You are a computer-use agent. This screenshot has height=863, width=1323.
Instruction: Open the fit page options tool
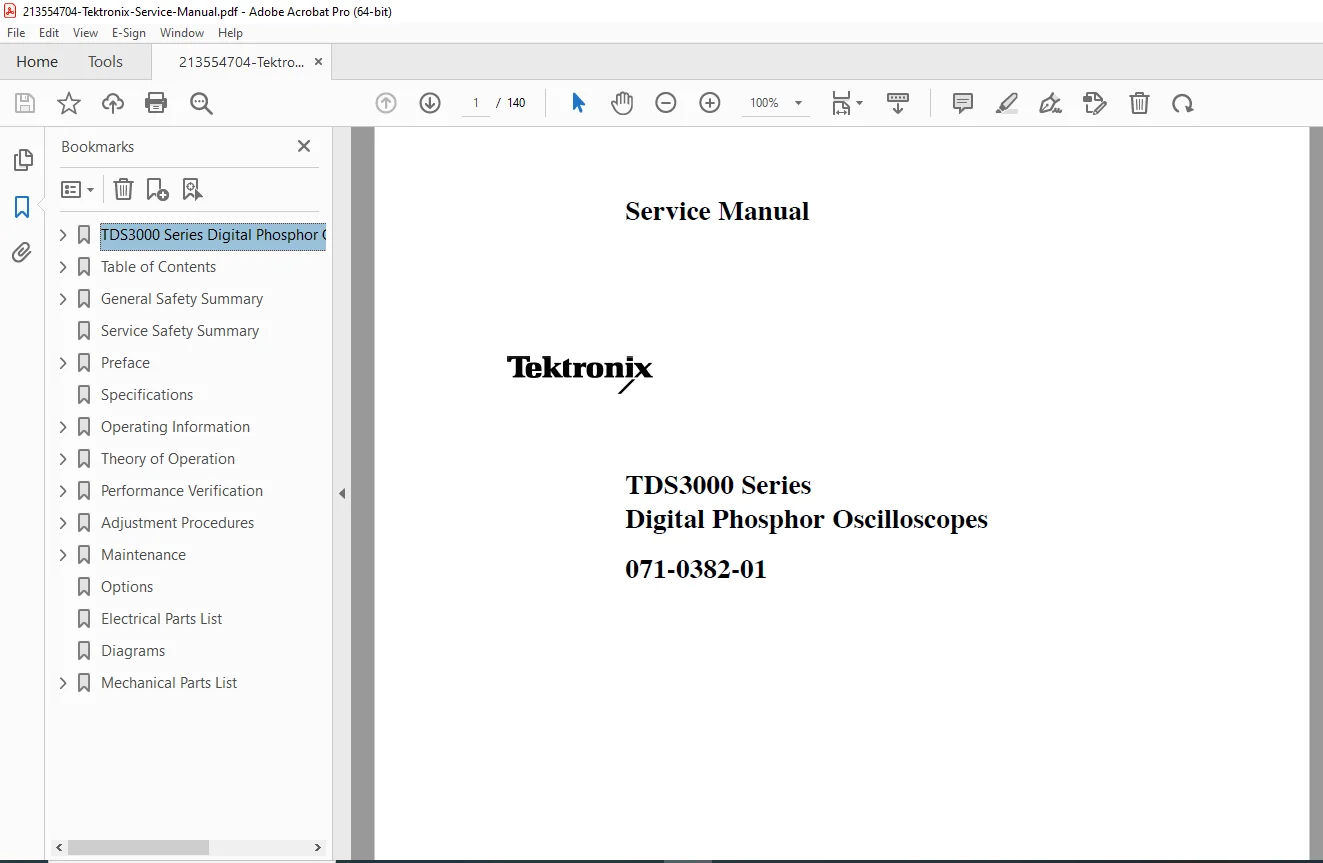tap(847, 103)
